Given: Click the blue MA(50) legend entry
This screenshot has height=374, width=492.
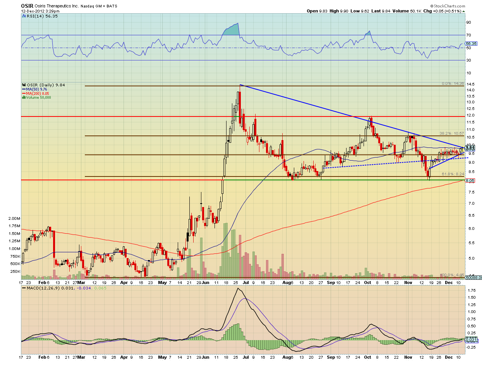Looking at the screenshot, I should coord(35,89).
